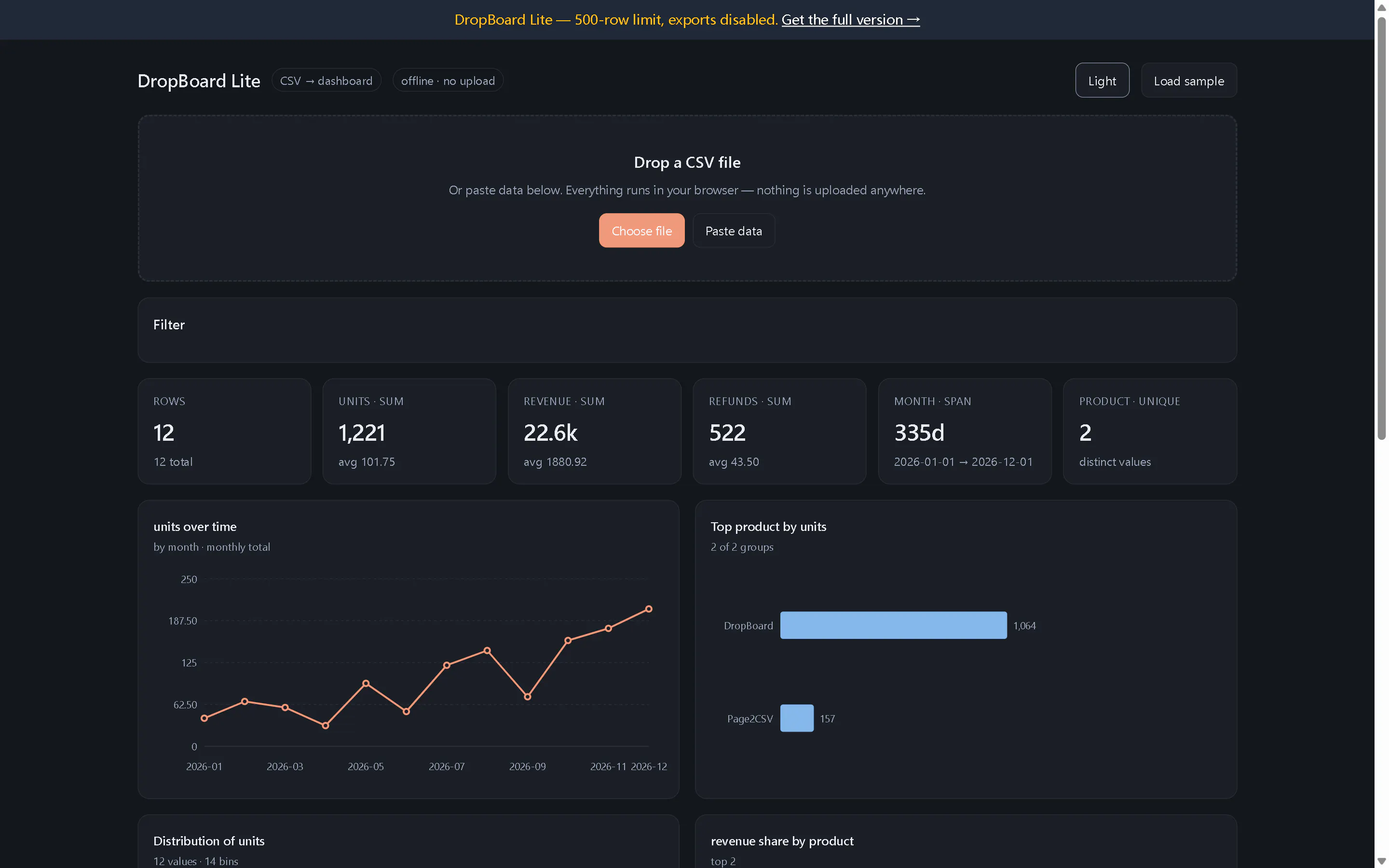The height and width of the screenshot is (868, 1389).
Task: Select the MONTH · SPAN stat card
Action: [x=965, y=431]
